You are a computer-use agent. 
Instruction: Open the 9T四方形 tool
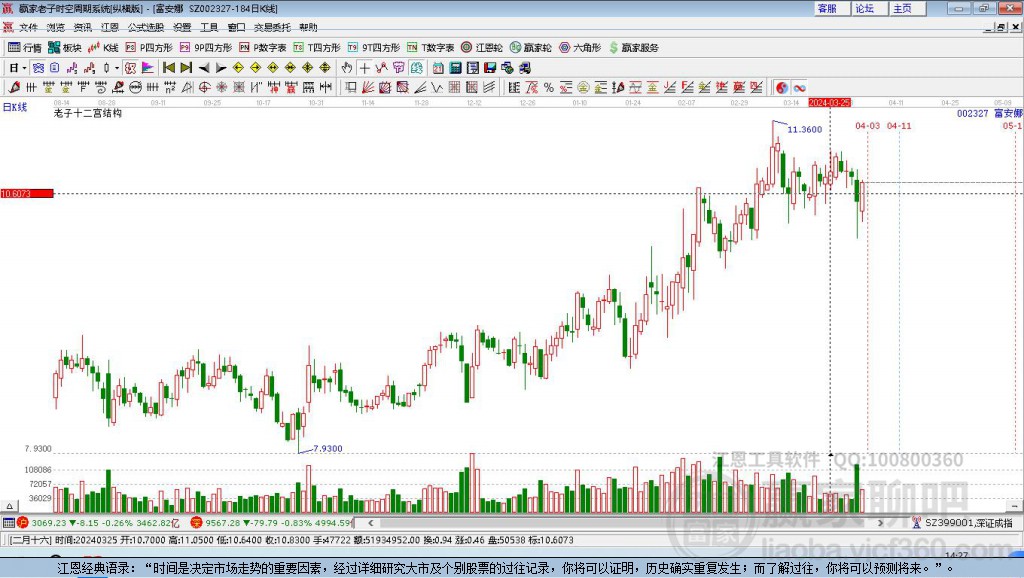pyautogui.click(x=374, y=48)
